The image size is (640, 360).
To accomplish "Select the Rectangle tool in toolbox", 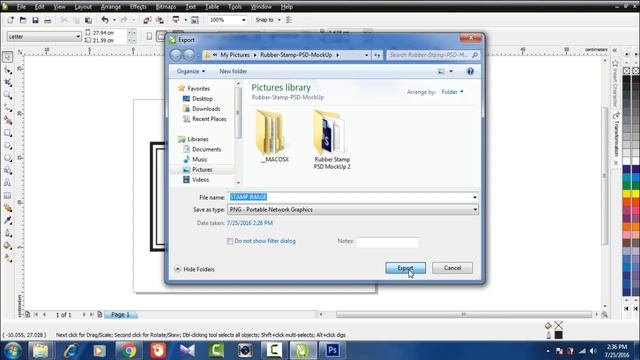I will click(7, 133).
